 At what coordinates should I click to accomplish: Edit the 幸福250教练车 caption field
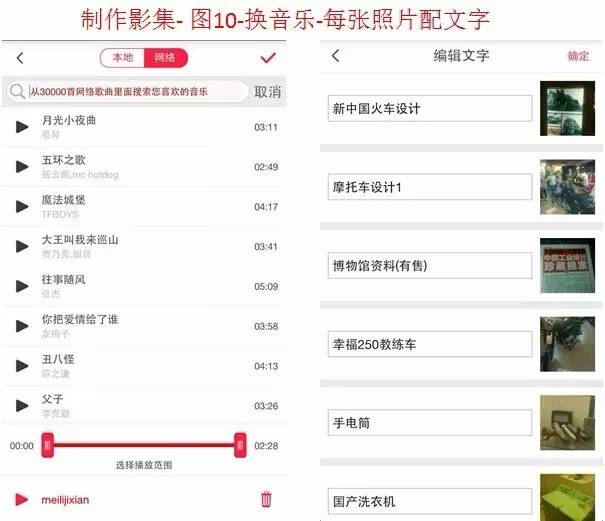(x=430, y=344)
